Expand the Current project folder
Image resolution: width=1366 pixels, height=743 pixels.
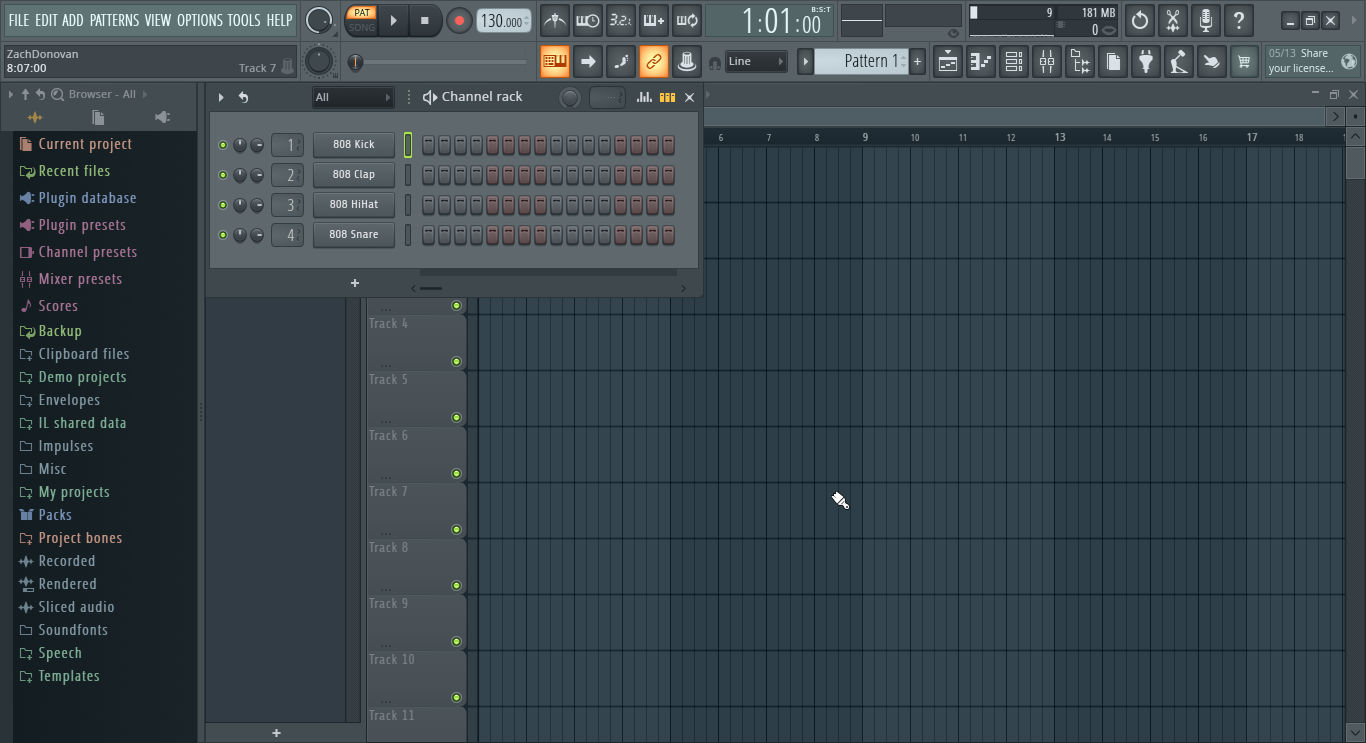coord(85,144)
